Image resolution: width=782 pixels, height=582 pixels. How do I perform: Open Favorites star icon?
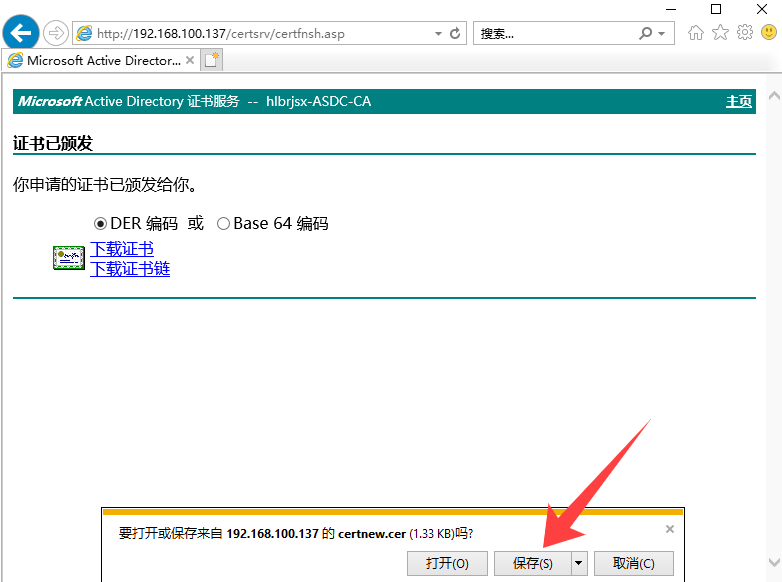[x=720, y=33]
